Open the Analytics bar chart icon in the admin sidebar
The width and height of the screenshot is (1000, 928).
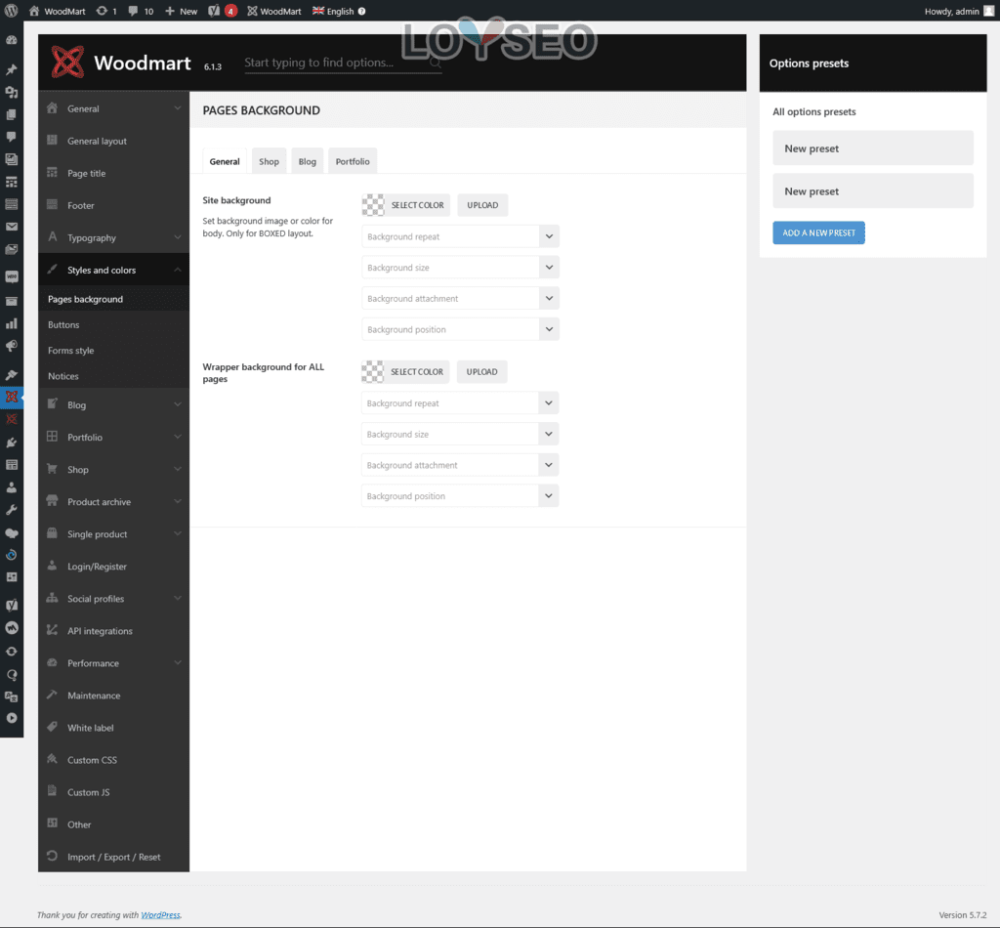[x=11, y=323]
